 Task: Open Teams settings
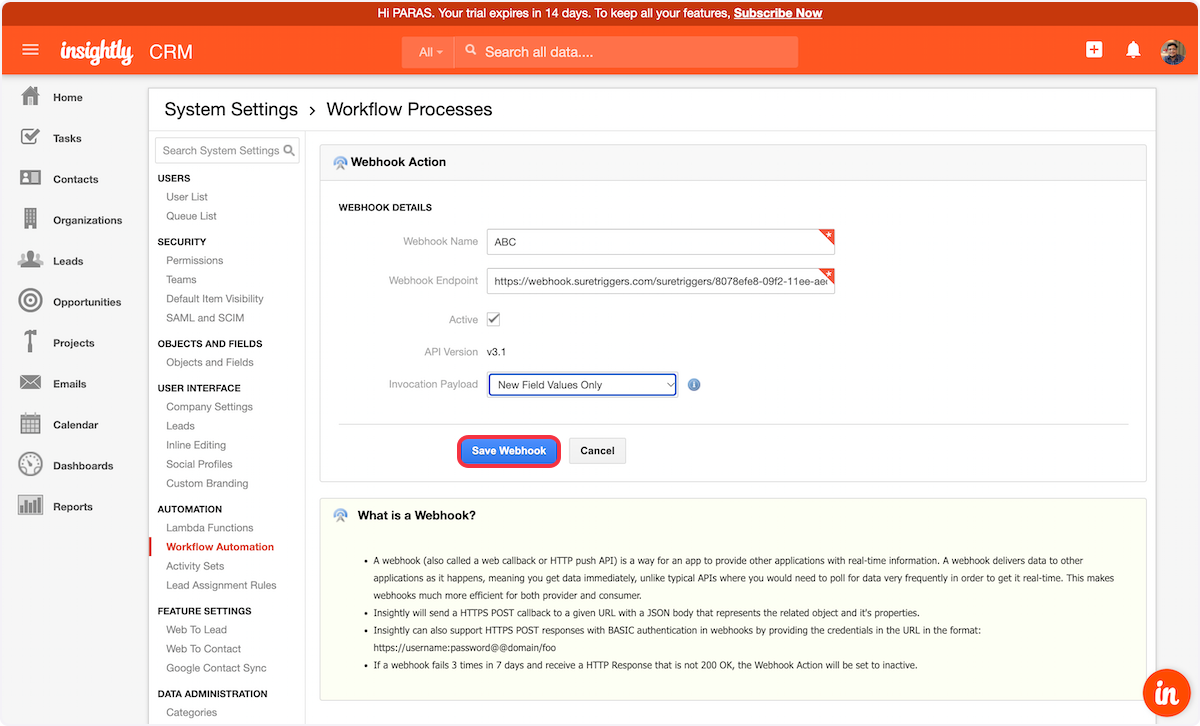(x=181, y=280)
